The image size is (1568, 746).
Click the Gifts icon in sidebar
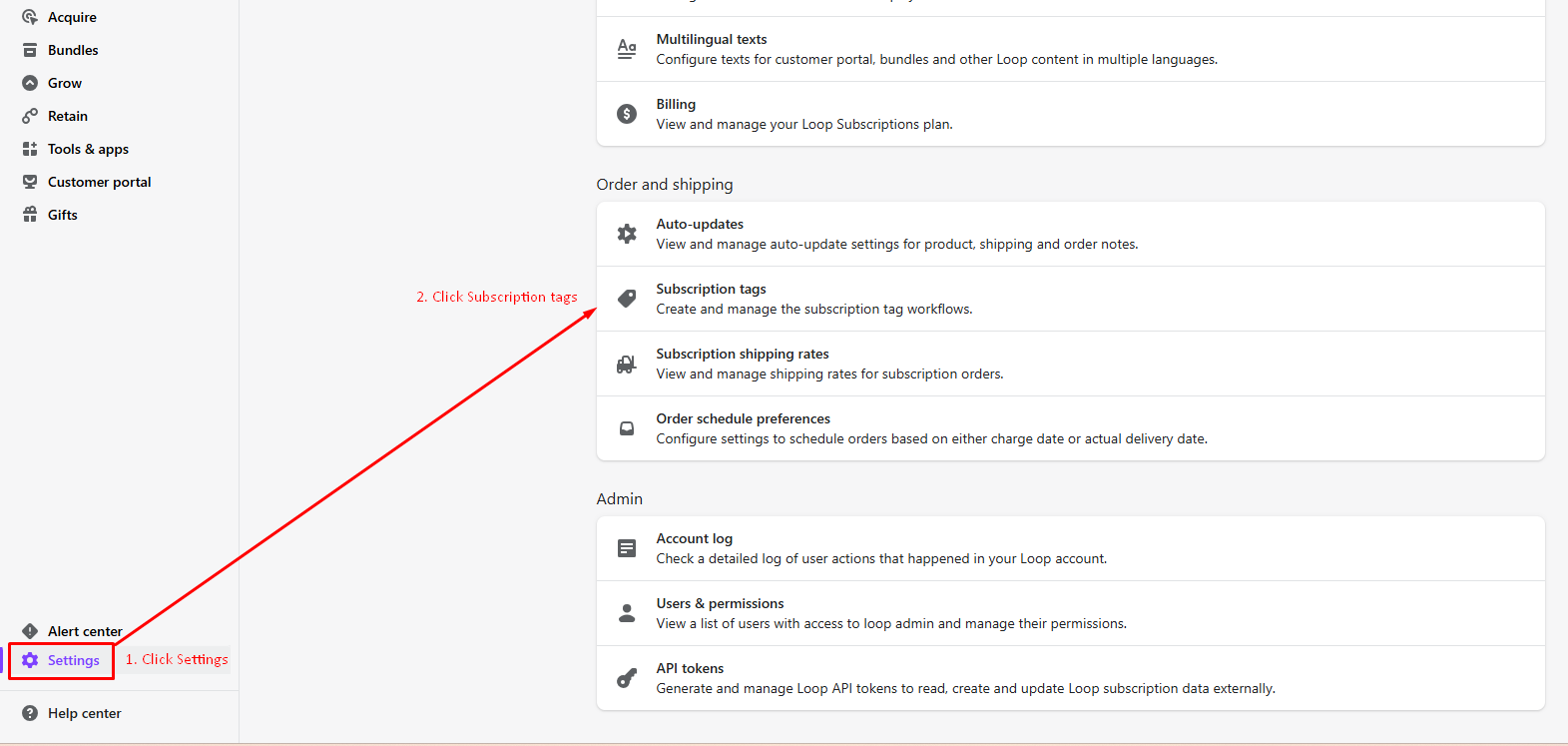click(30, 215)
